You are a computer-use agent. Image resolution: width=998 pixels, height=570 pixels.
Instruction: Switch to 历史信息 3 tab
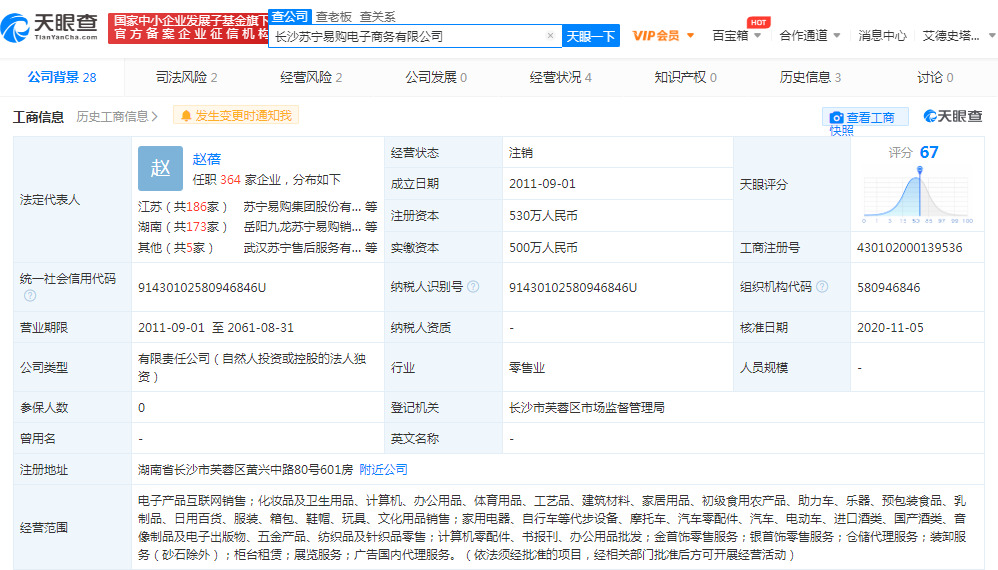(x=810, y=78)
